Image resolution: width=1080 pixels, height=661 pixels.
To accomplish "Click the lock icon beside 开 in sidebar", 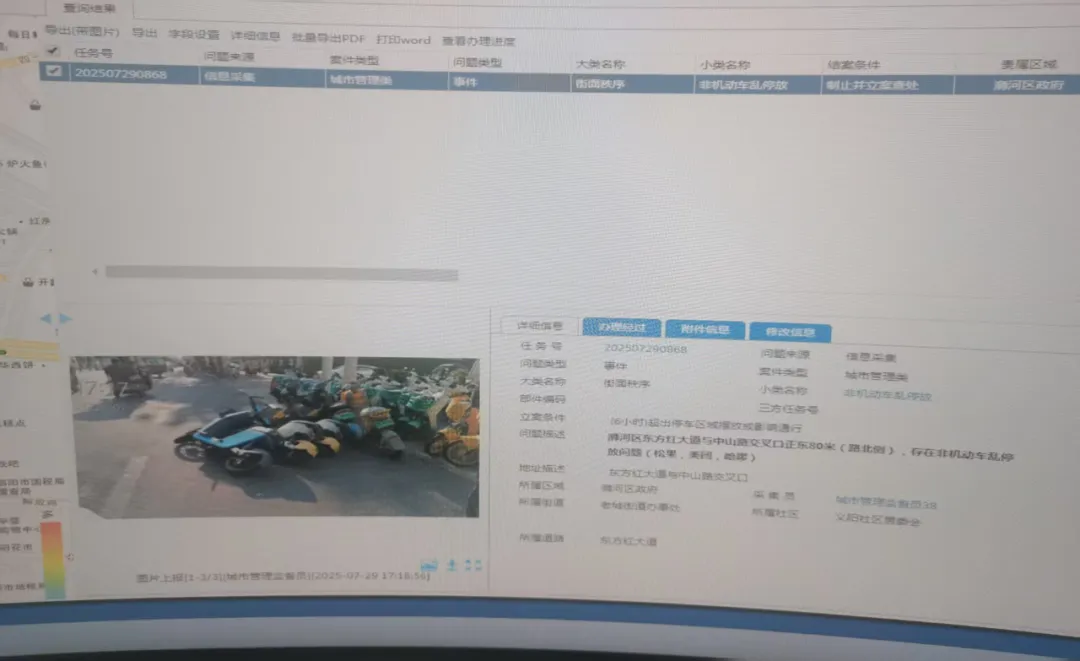I will point(28,282).
